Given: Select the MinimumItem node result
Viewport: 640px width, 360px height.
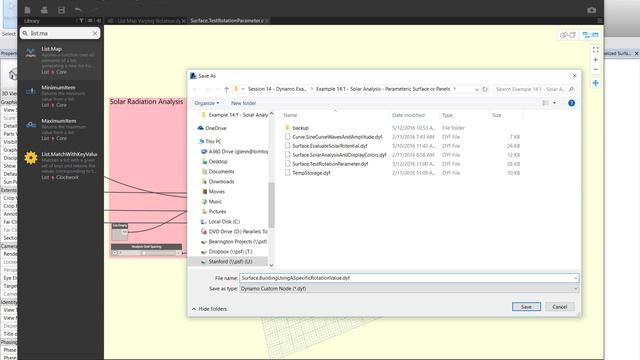Looking at the screenshot, I should 61,96.
